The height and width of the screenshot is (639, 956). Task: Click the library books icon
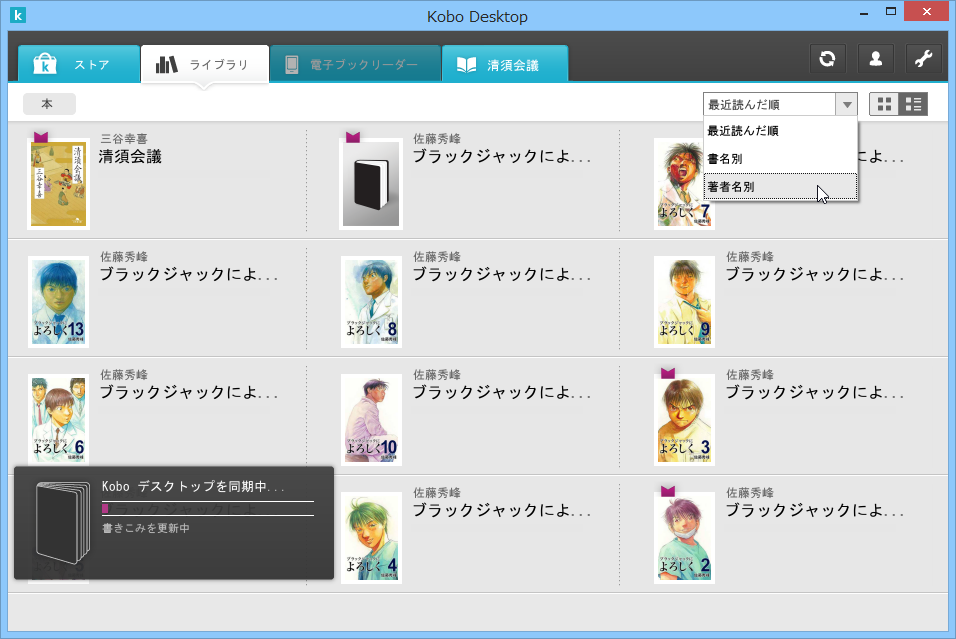(x=166, y=64)
